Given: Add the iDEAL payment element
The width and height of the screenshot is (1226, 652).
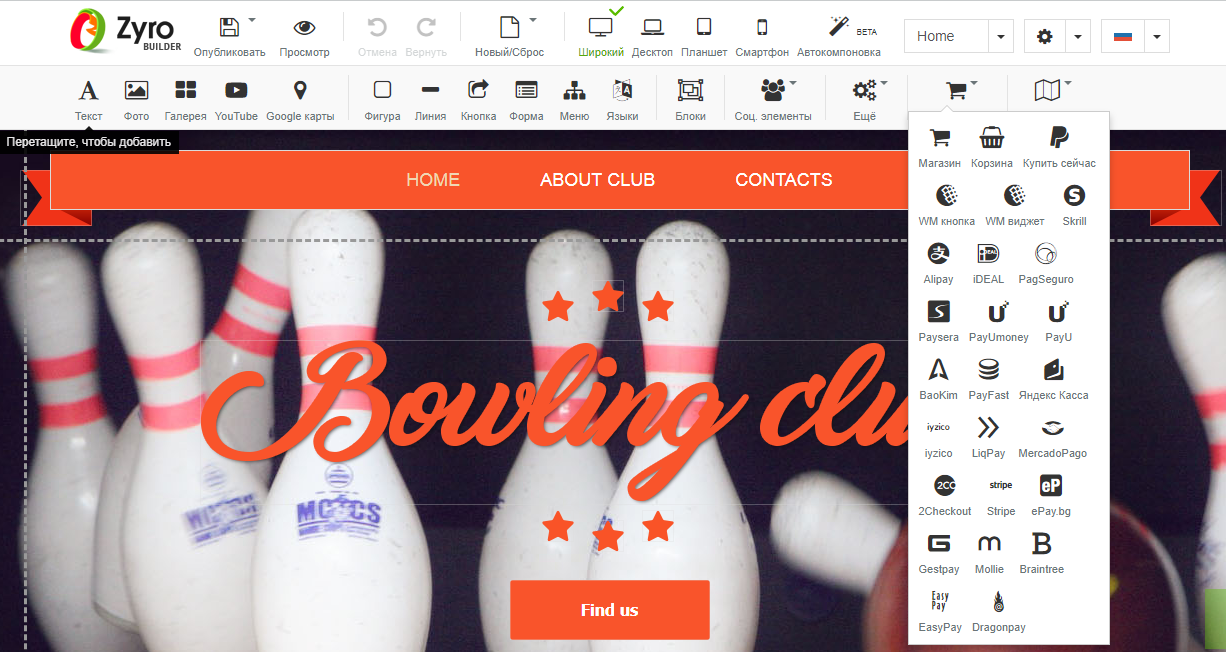Looking at the screenshot, I should click(x=988, y=264).
